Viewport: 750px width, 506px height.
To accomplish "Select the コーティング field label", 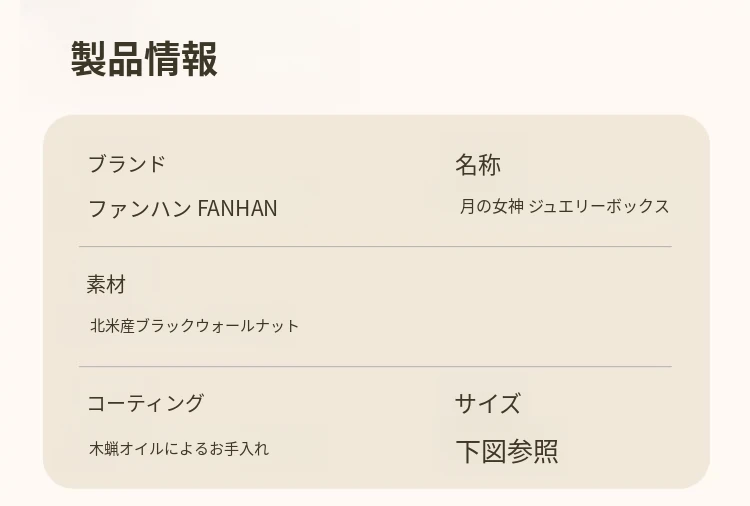I will point(145,404).
